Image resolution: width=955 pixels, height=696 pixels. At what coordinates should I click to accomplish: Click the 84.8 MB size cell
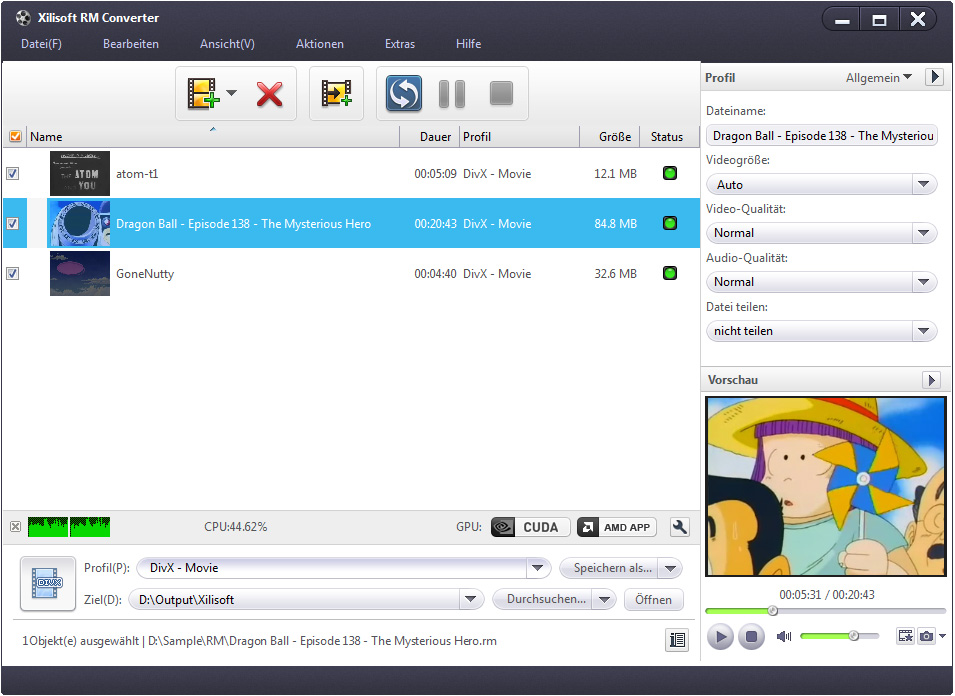point(616,223)
